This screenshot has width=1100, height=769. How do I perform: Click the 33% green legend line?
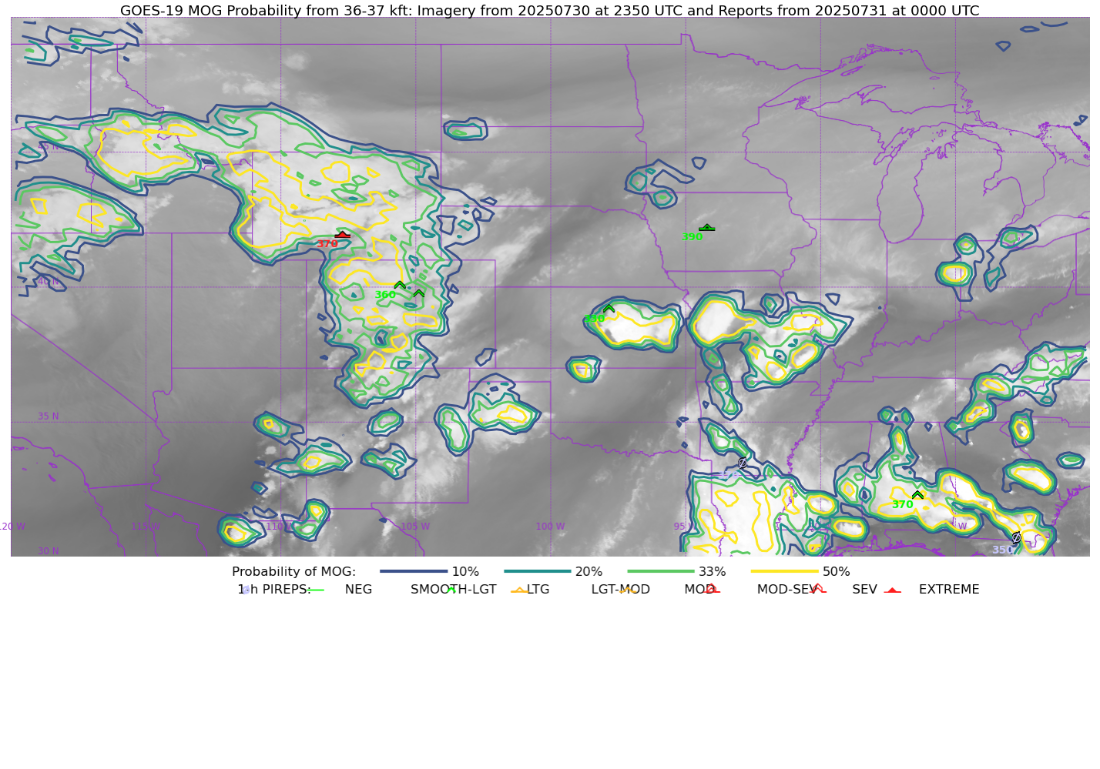[x=660, y=572]
